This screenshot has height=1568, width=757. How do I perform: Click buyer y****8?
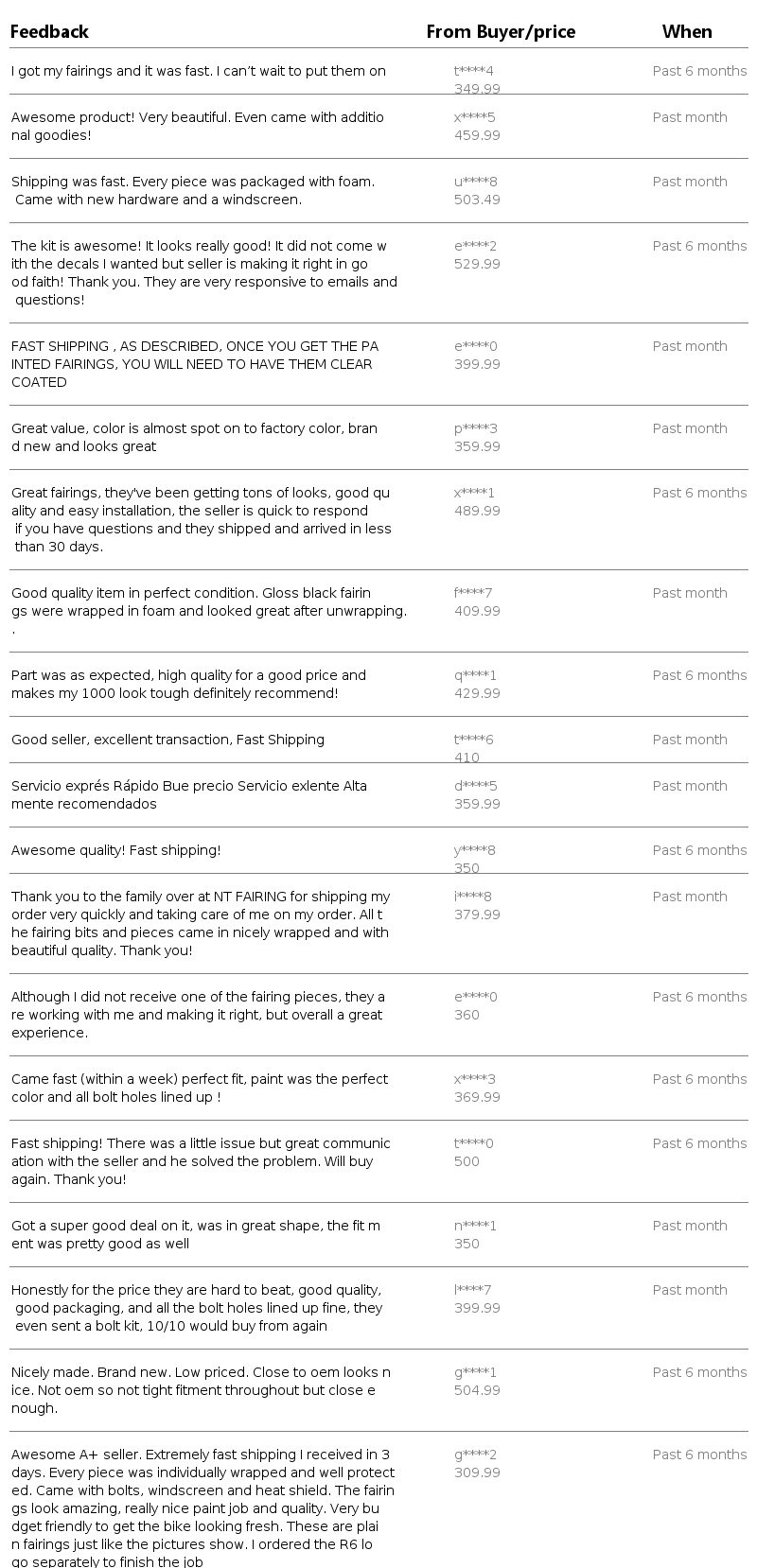[x=475, y=850]
